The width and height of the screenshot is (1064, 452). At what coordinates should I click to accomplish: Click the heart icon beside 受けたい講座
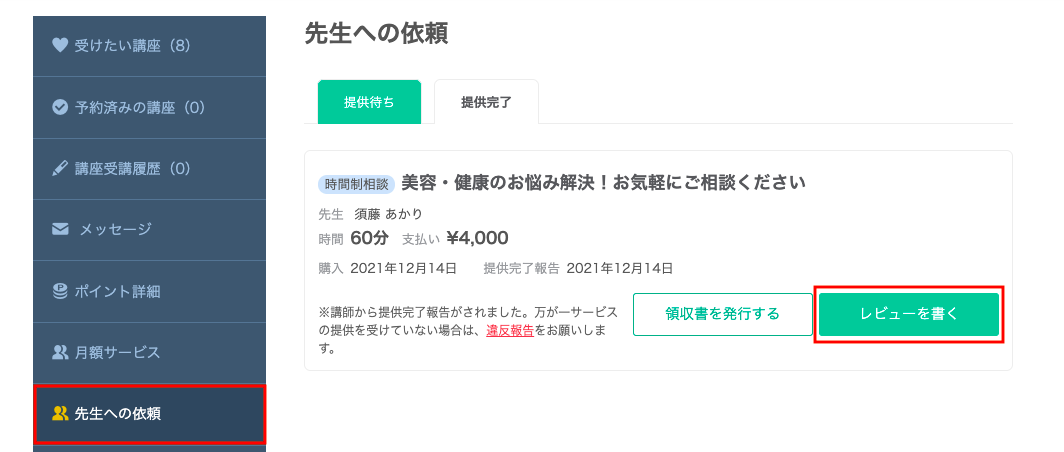(x=60, y=45)
